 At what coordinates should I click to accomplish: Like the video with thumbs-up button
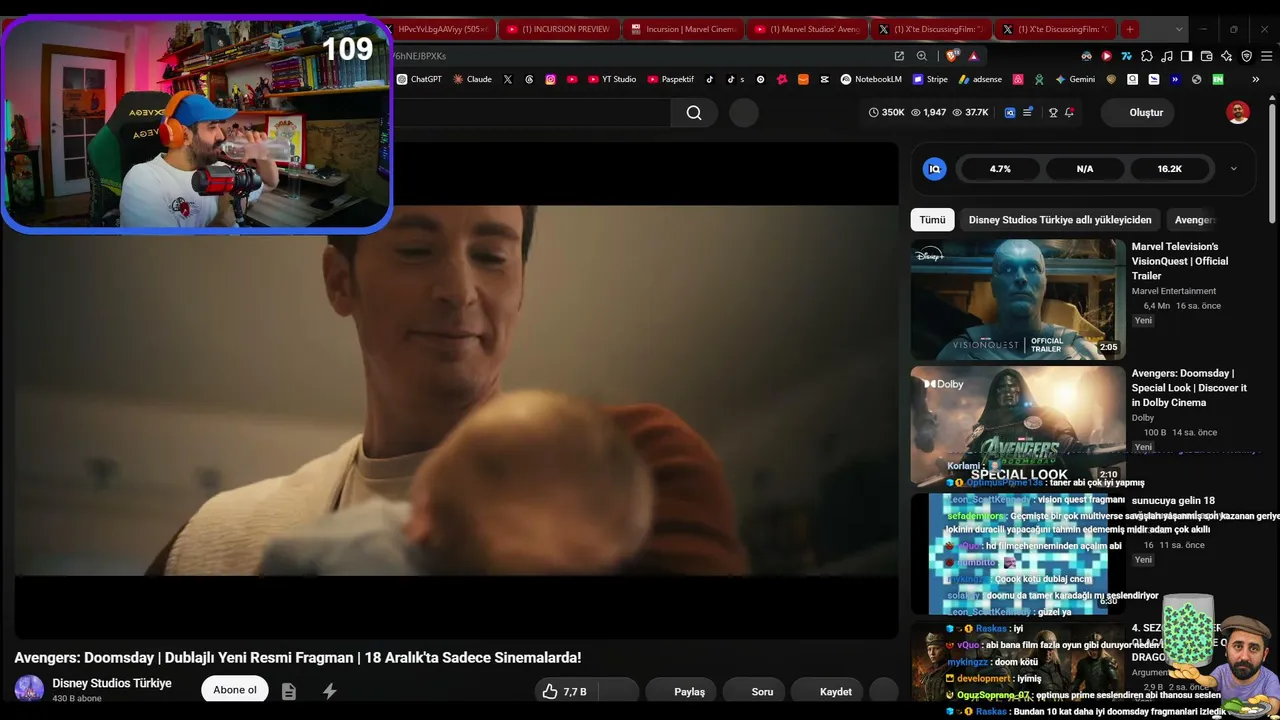pos(564,691)
